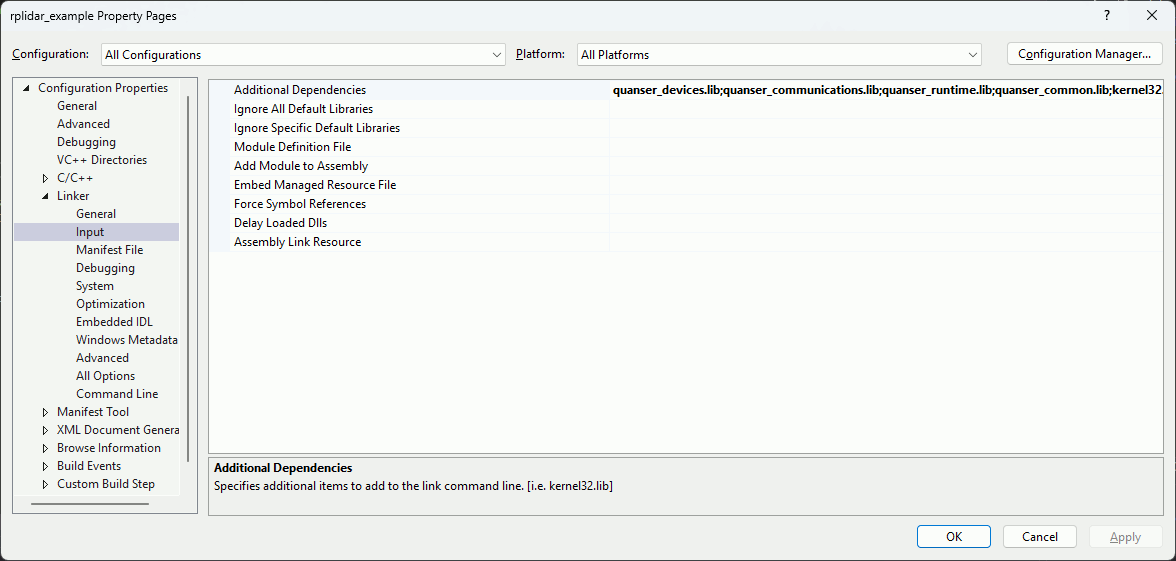The height and width of the screenshot is (561, 1176).
Task: Collapse the Configuration Properties tree node
Action: click(x=26, y=88)
